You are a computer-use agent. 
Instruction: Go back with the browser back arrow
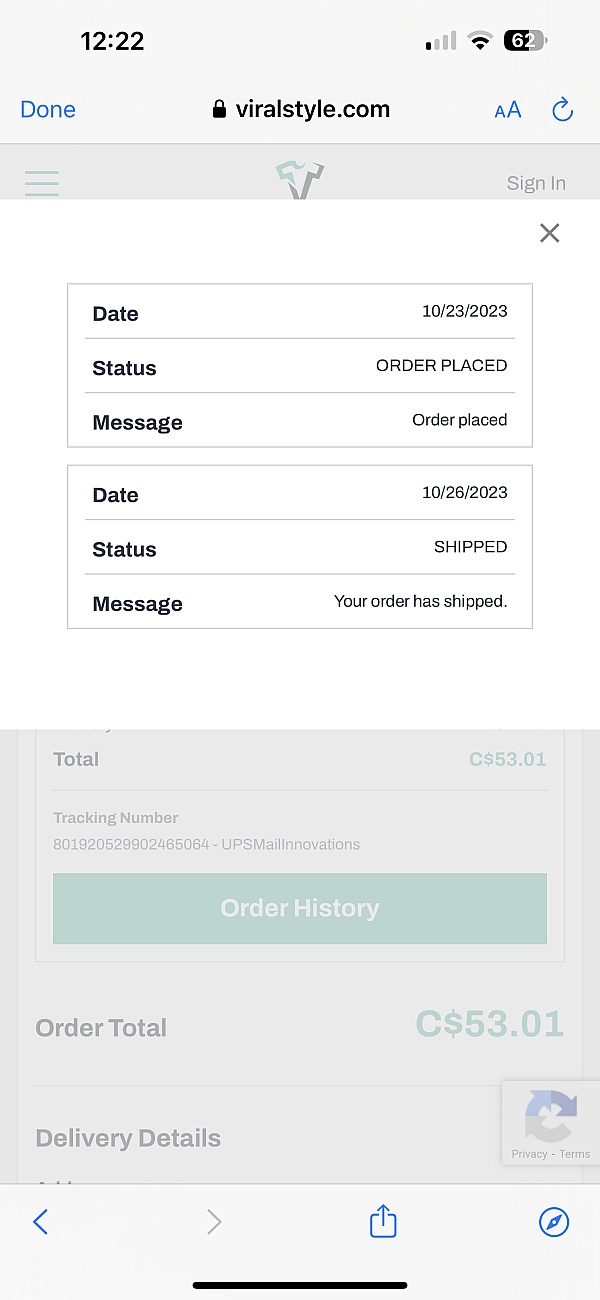coord(41,1221)
